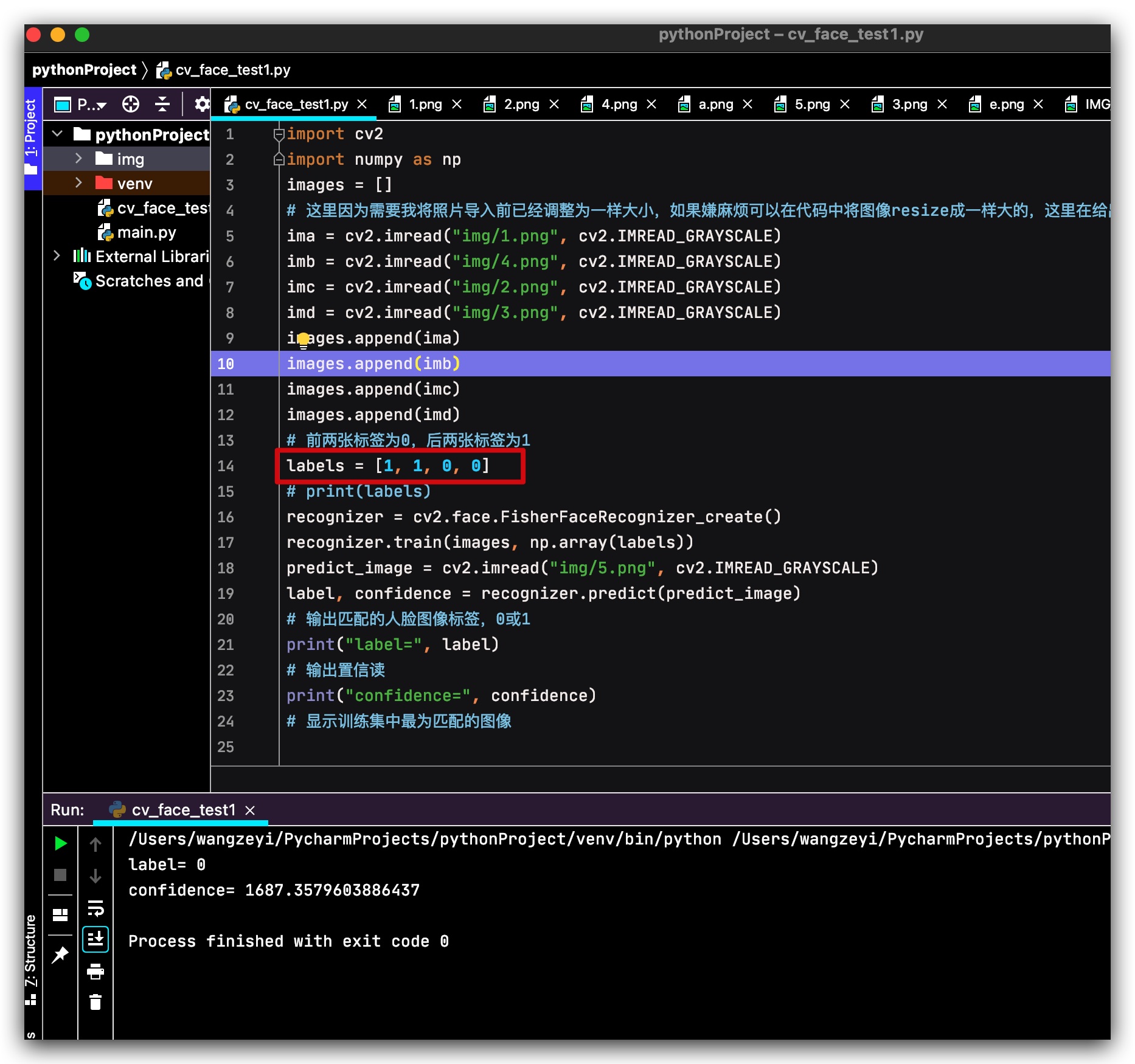Select main.py in the project tree
The height and width of the screenshot is (1064, 1135).
tap(137, 232)
